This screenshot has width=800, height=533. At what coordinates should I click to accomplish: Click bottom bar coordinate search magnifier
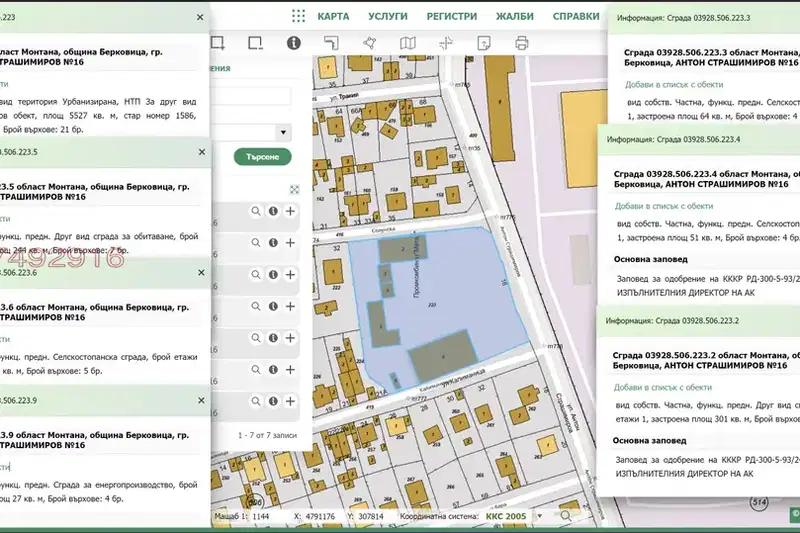pyautogui.click(x=565, y=516)
